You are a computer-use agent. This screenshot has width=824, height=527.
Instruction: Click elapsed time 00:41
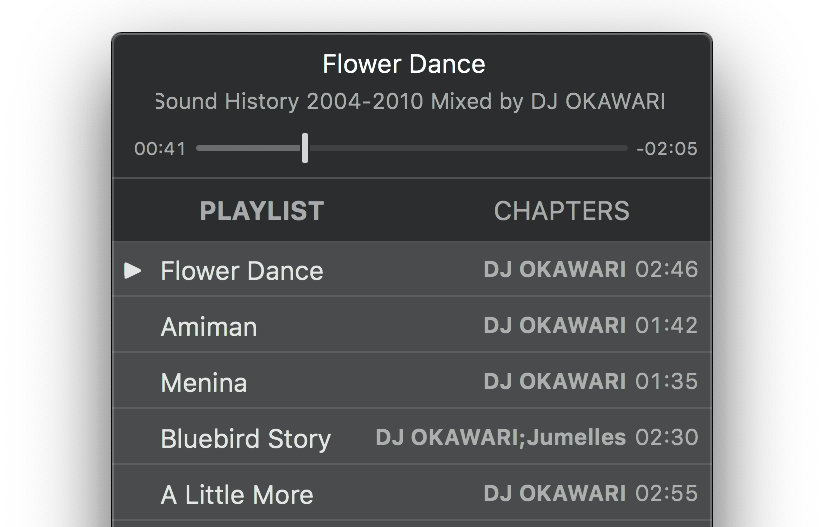click(x=160, y=149)
